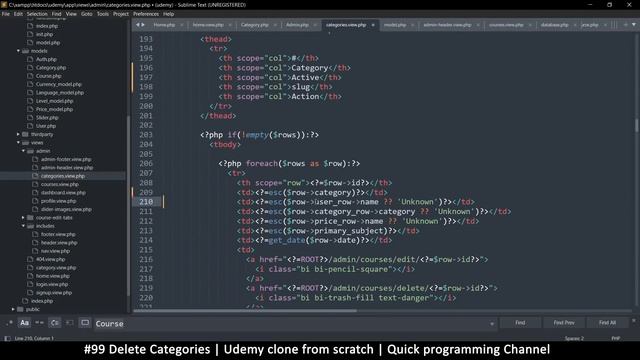Open dashboard.view.php in sidebar
This screenshot has height=360, width=640.
click(63, 193)
